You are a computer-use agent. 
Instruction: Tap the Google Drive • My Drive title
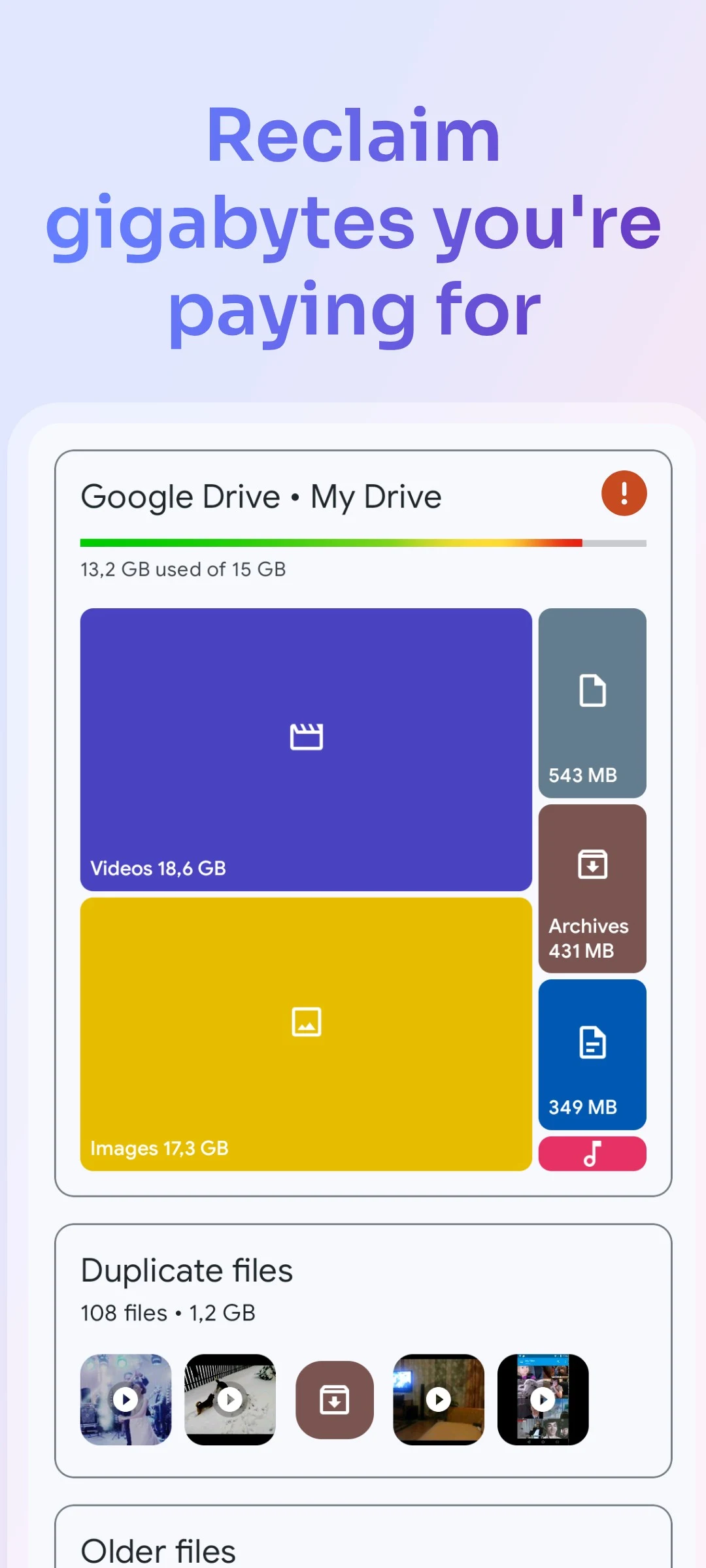tap(261, 497)
